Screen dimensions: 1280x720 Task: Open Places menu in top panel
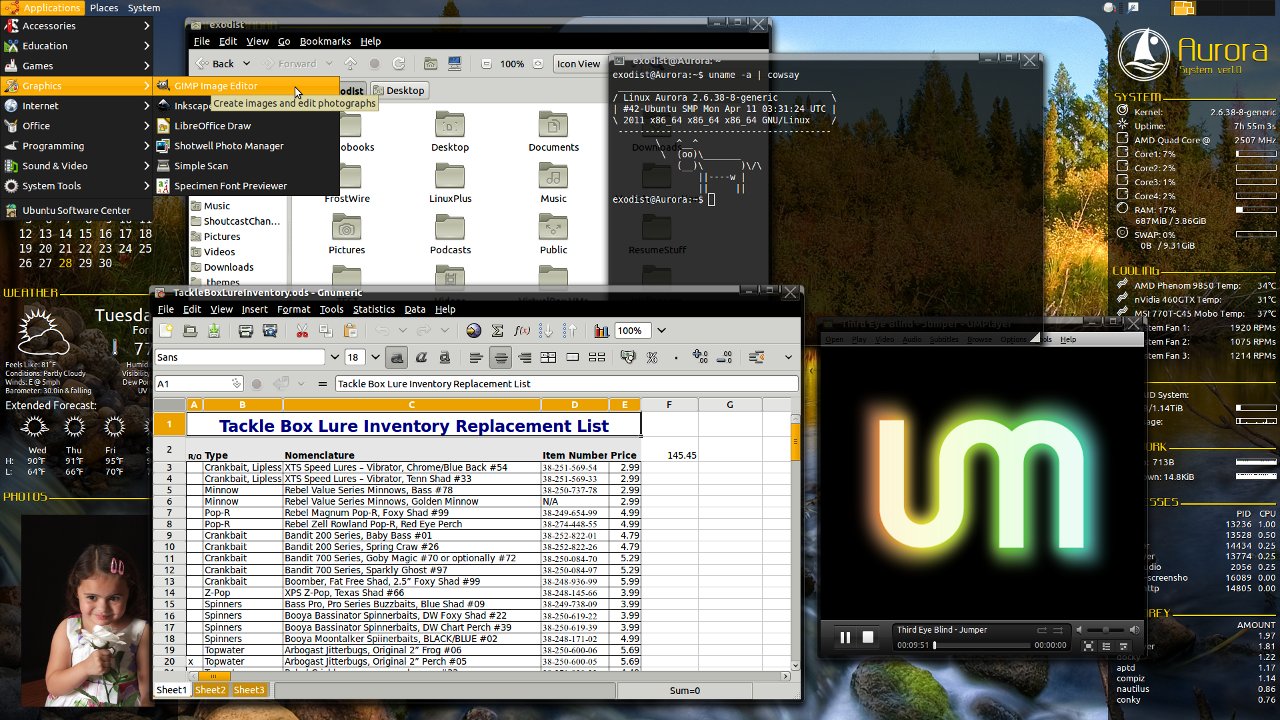(x=103, y=7)
